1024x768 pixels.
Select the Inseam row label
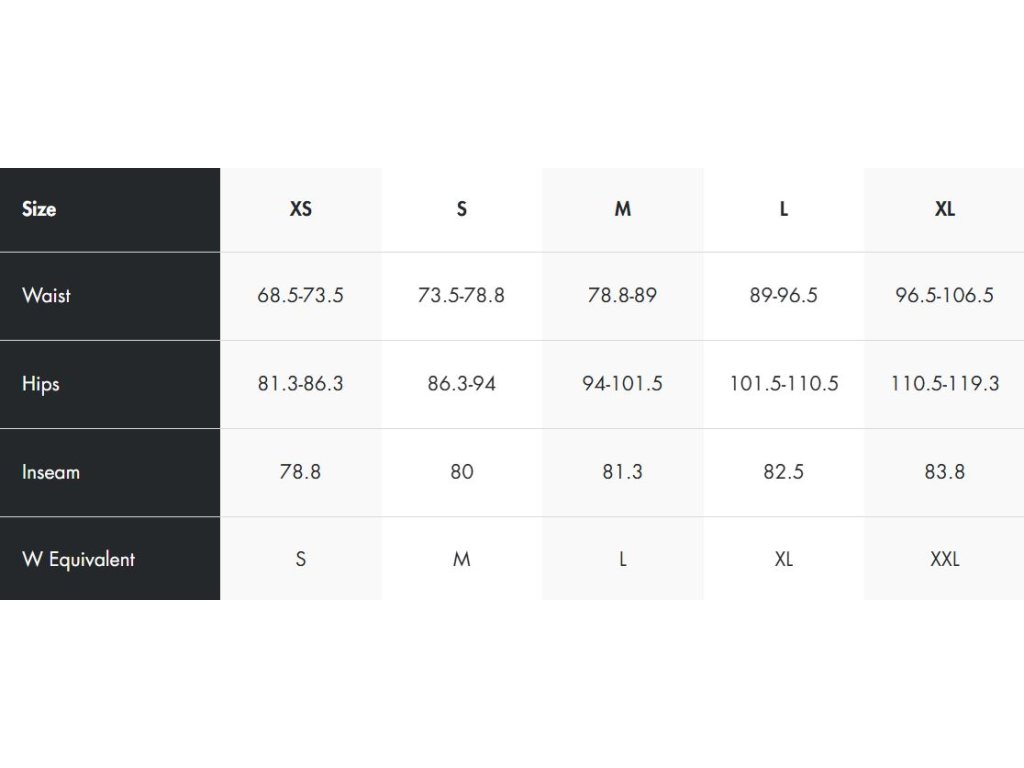[x=51, y=472]
